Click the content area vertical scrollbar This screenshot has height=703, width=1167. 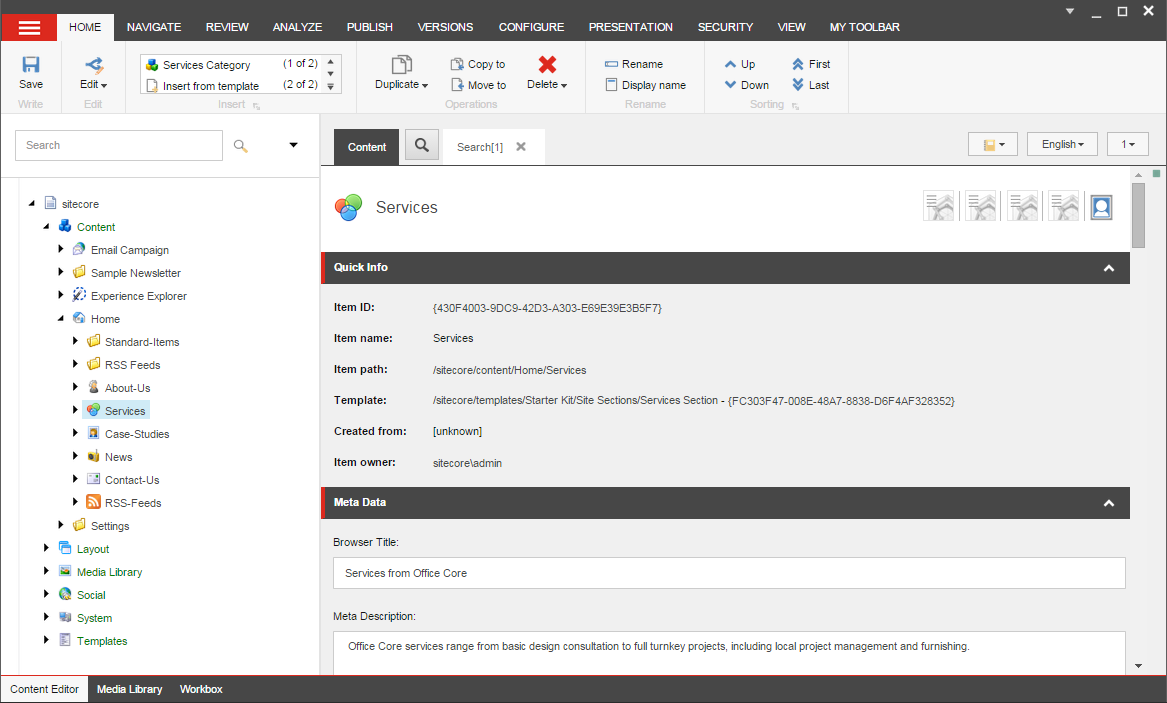click(1138, 214)
